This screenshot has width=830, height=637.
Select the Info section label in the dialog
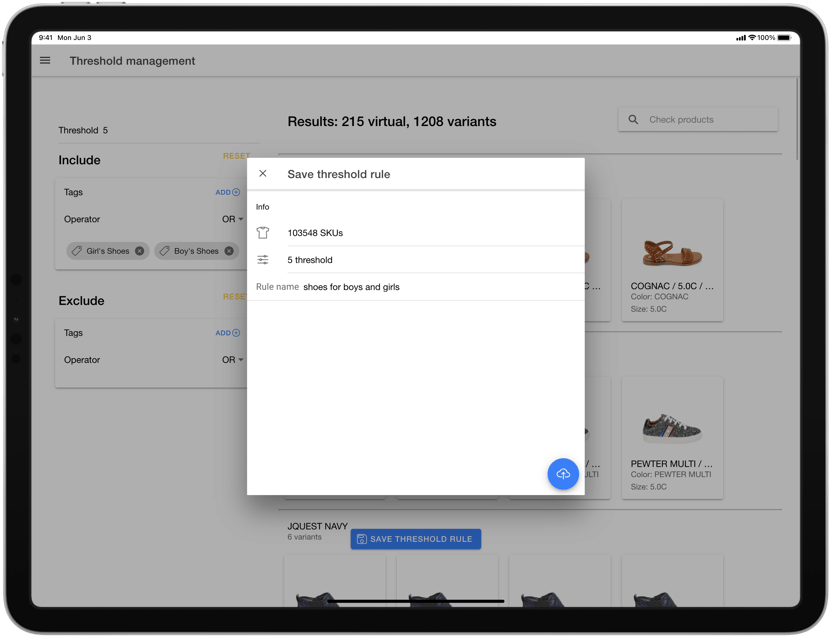pyautogui.click(x=262, y=206)
